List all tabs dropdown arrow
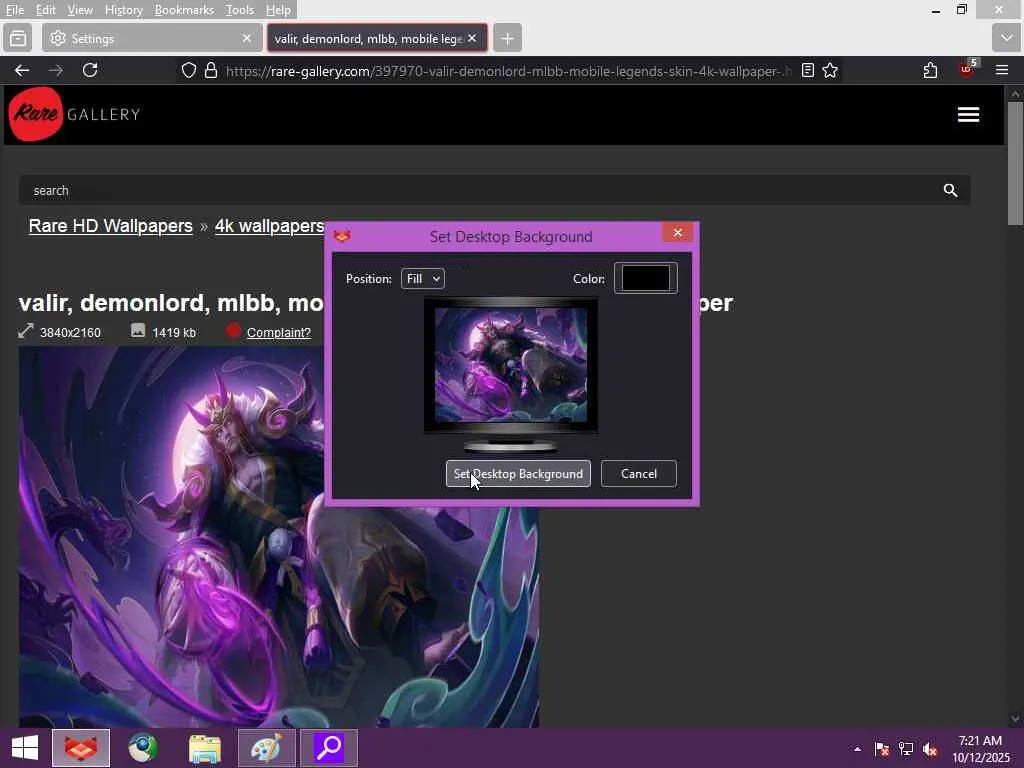Image resolution: width=1024 pixels, height=768 pixels. click(1006, 39)
